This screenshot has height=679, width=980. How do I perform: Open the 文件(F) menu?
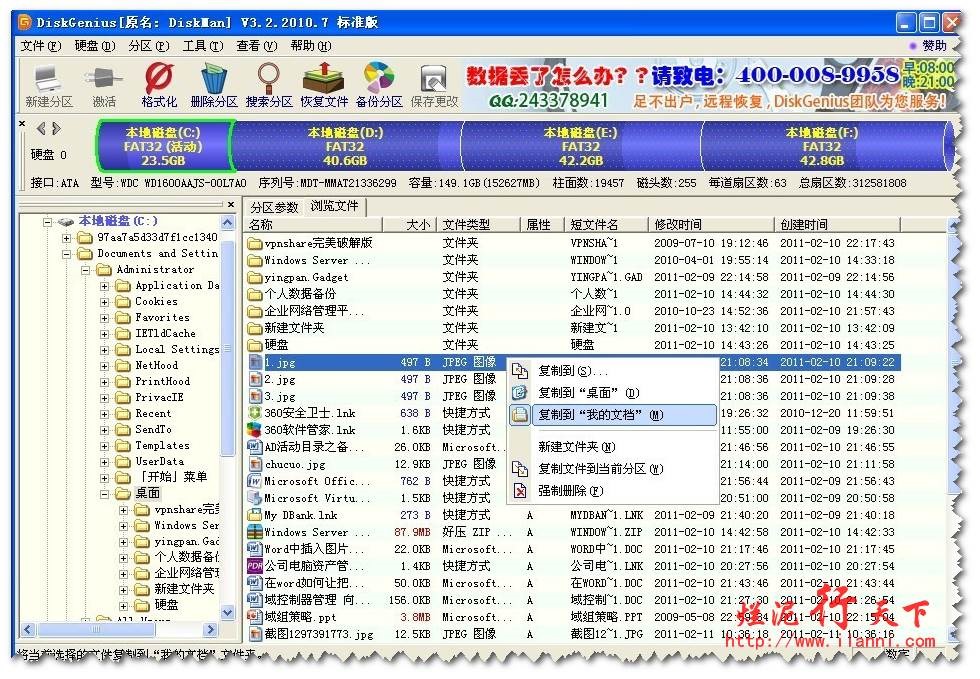41,46
